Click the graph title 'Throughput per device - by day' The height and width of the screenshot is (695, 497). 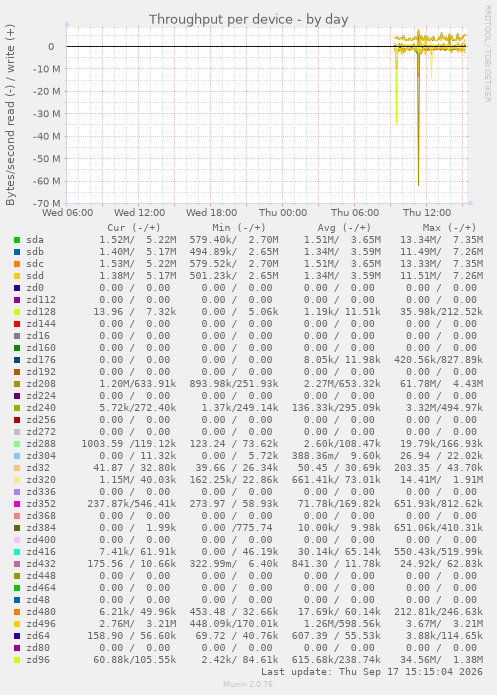(x=248, y=20)
